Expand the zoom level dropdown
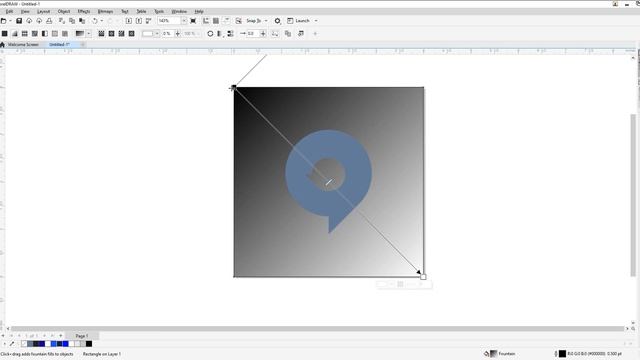This screenshot has width=640, height=360. click(x=184, y=20)
